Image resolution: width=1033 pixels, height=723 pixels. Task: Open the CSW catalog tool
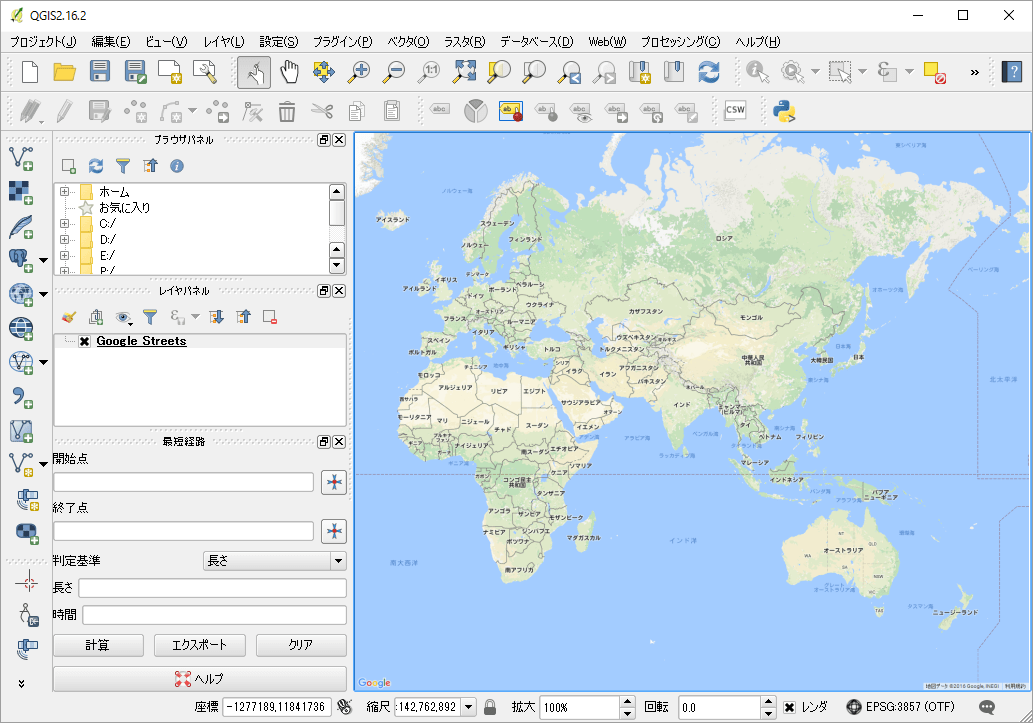735,112
